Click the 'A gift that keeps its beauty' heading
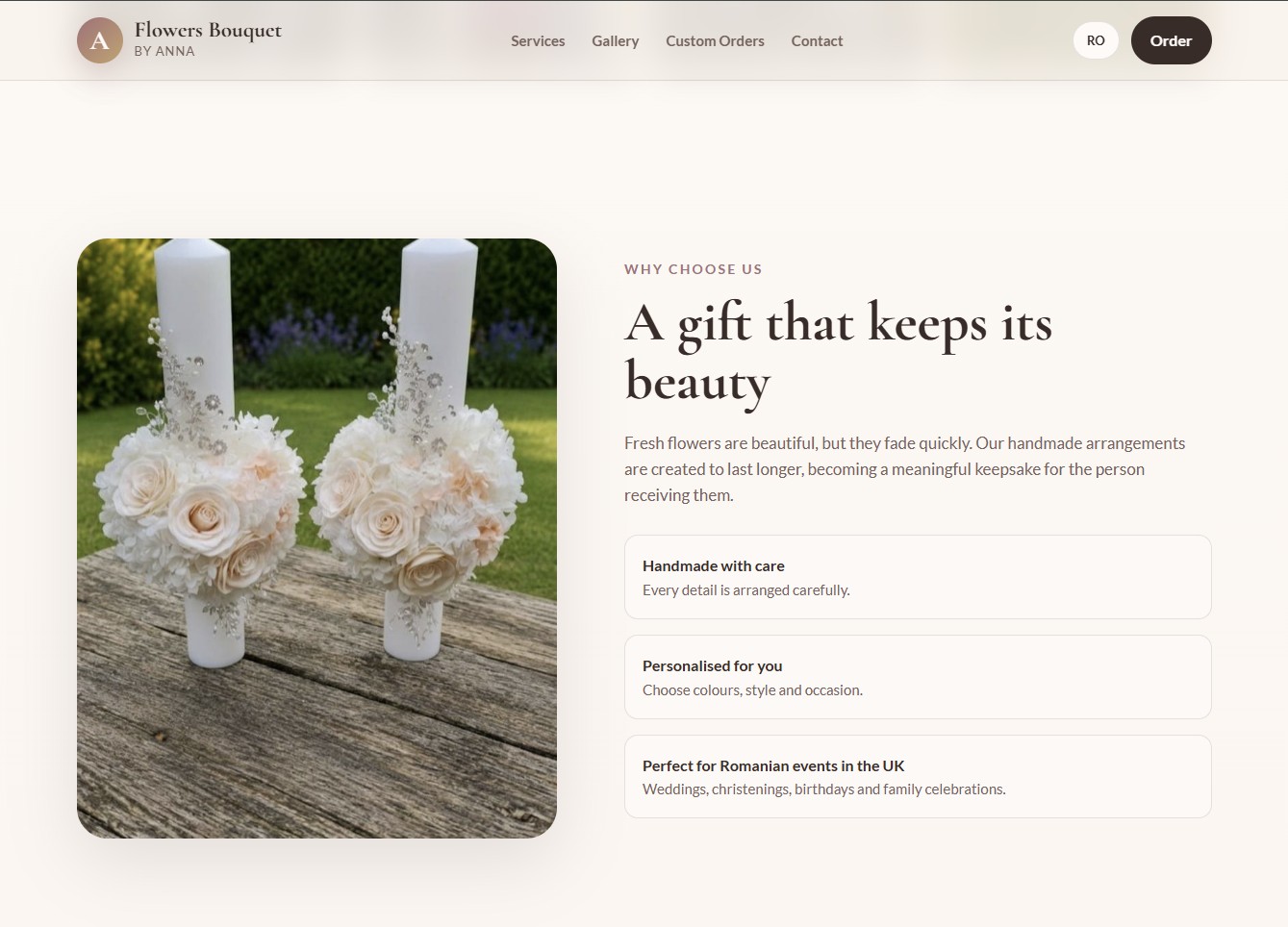 tap(838, 352)
